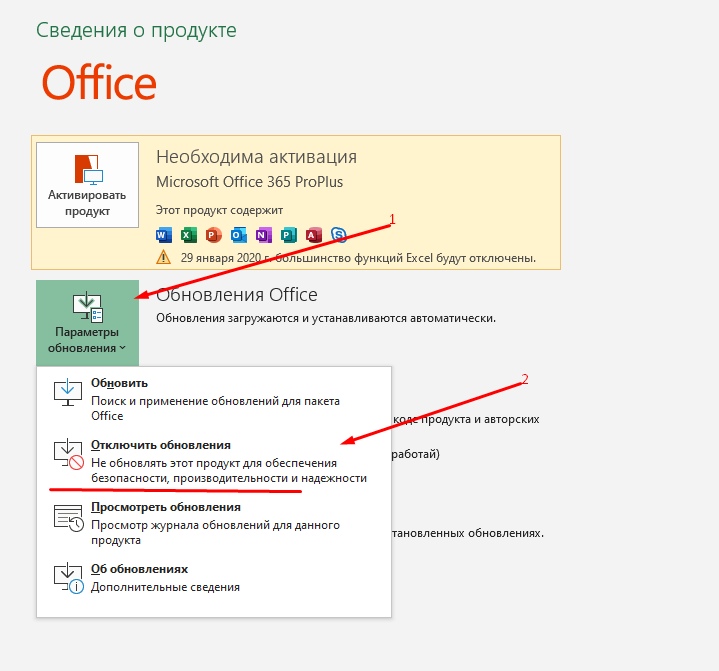The image size is (719, 671).
Task: Click the Необходима активация heading
Action: 256,157
